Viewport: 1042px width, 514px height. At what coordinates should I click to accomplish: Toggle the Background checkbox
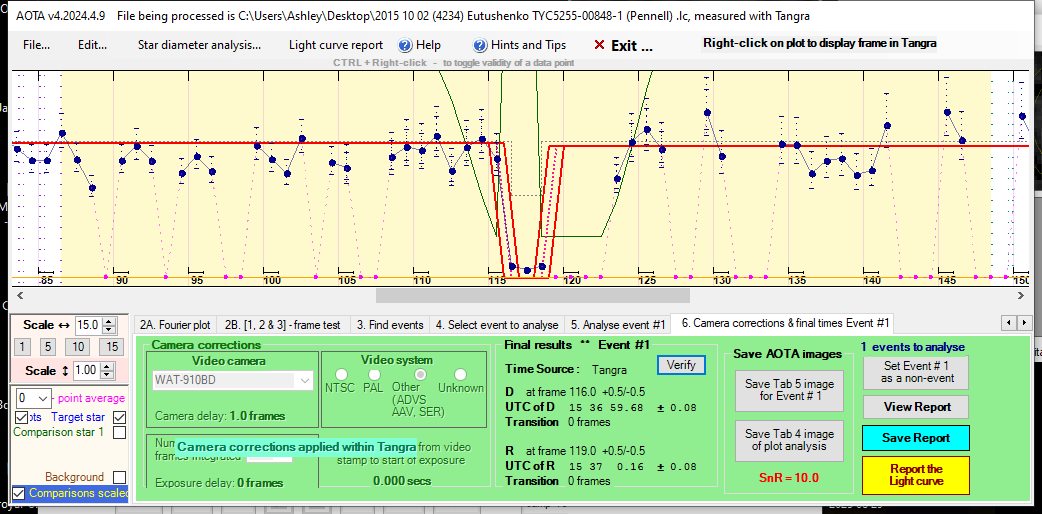point(120,477)
